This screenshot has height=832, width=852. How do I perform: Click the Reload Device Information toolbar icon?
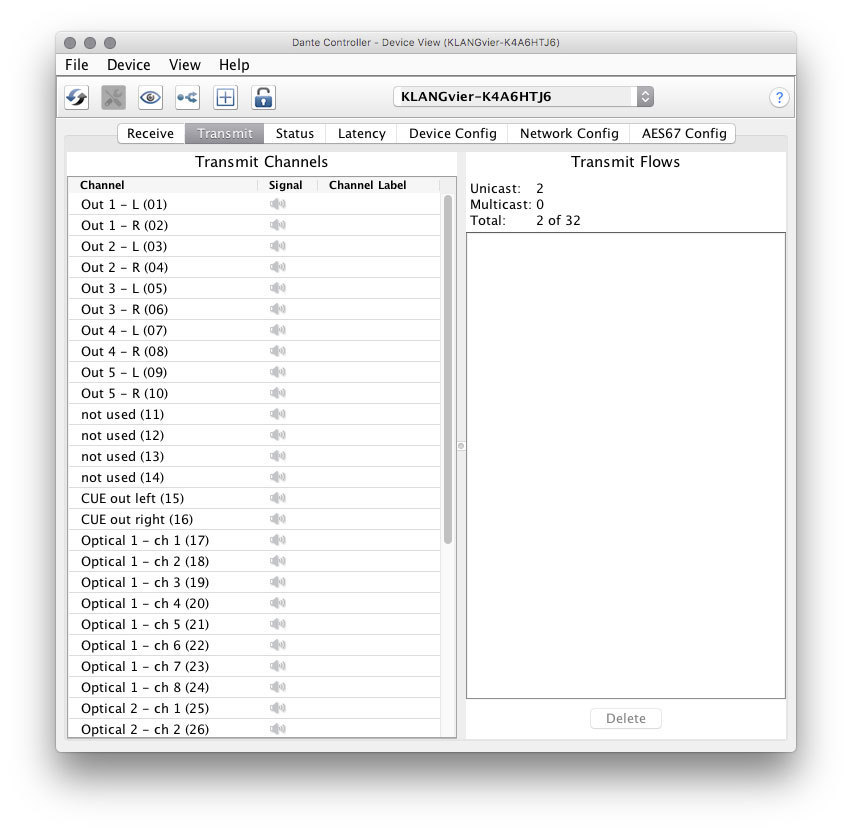tap(77, 98)
